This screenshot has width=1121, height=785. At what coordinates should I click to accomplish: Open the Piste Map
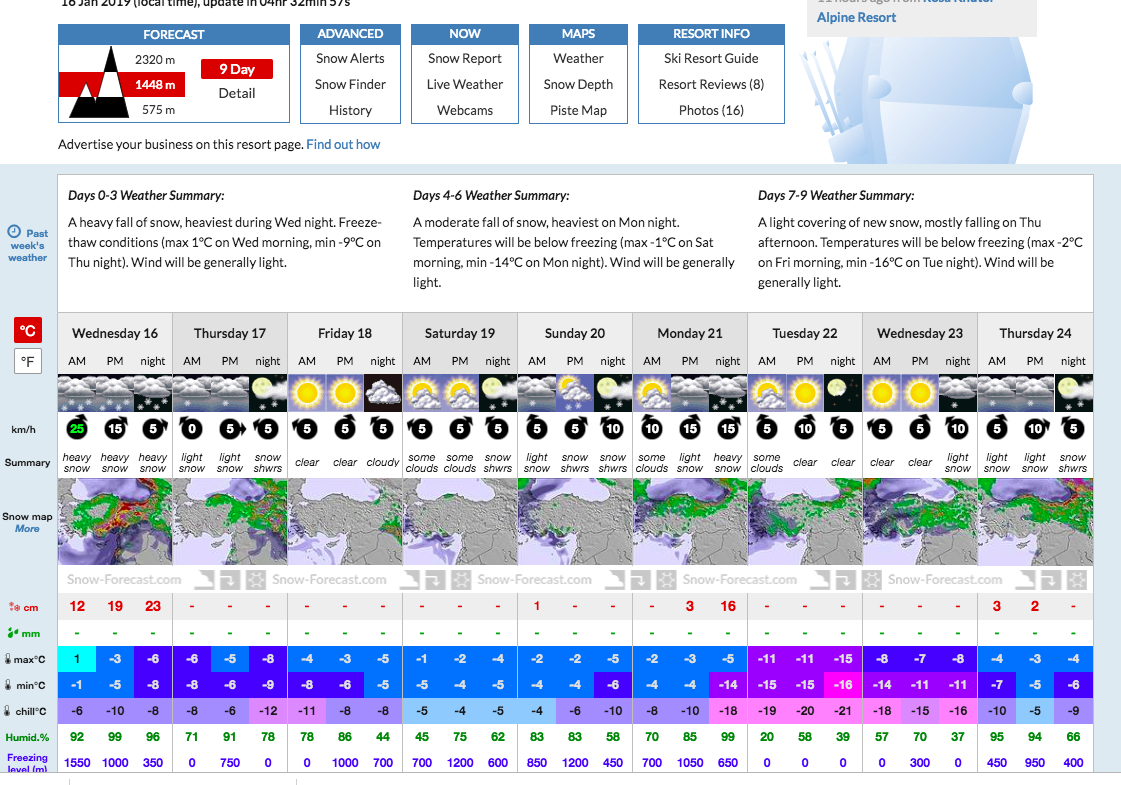coord(578,110)
